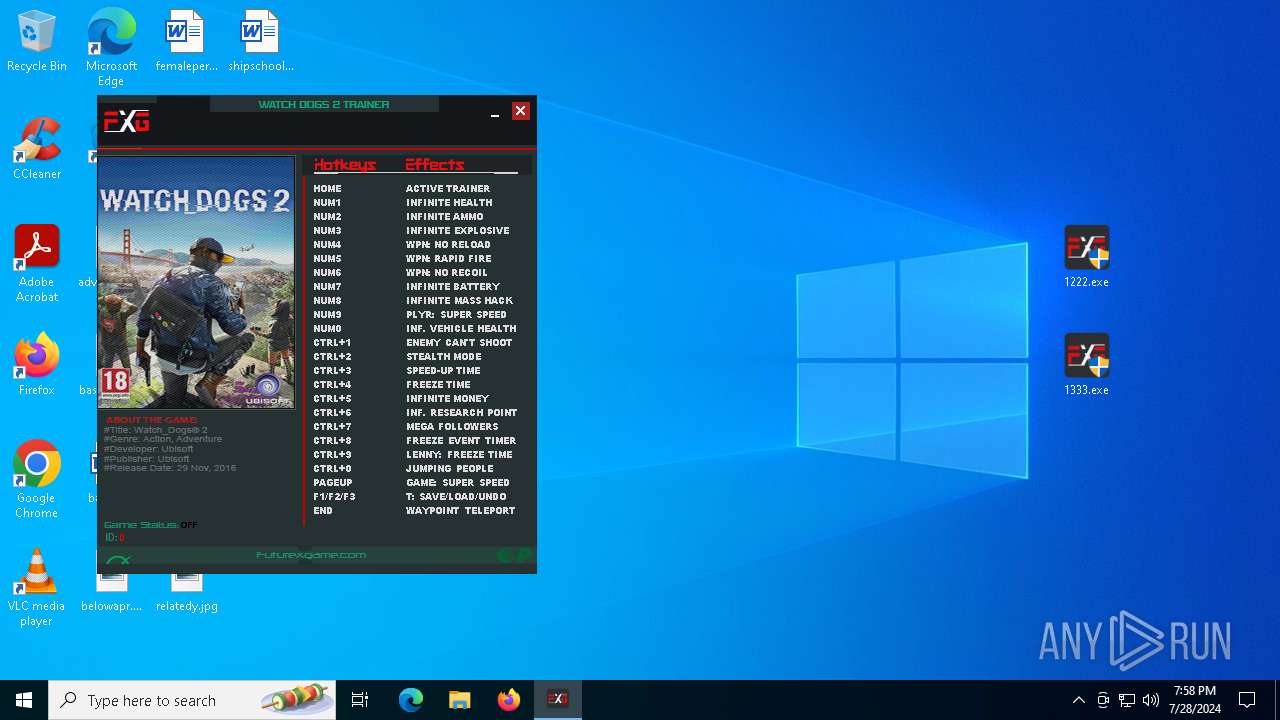Click the first faint green icon at the footer's right end
The image size is (1280, 720).
click(505, 555)
